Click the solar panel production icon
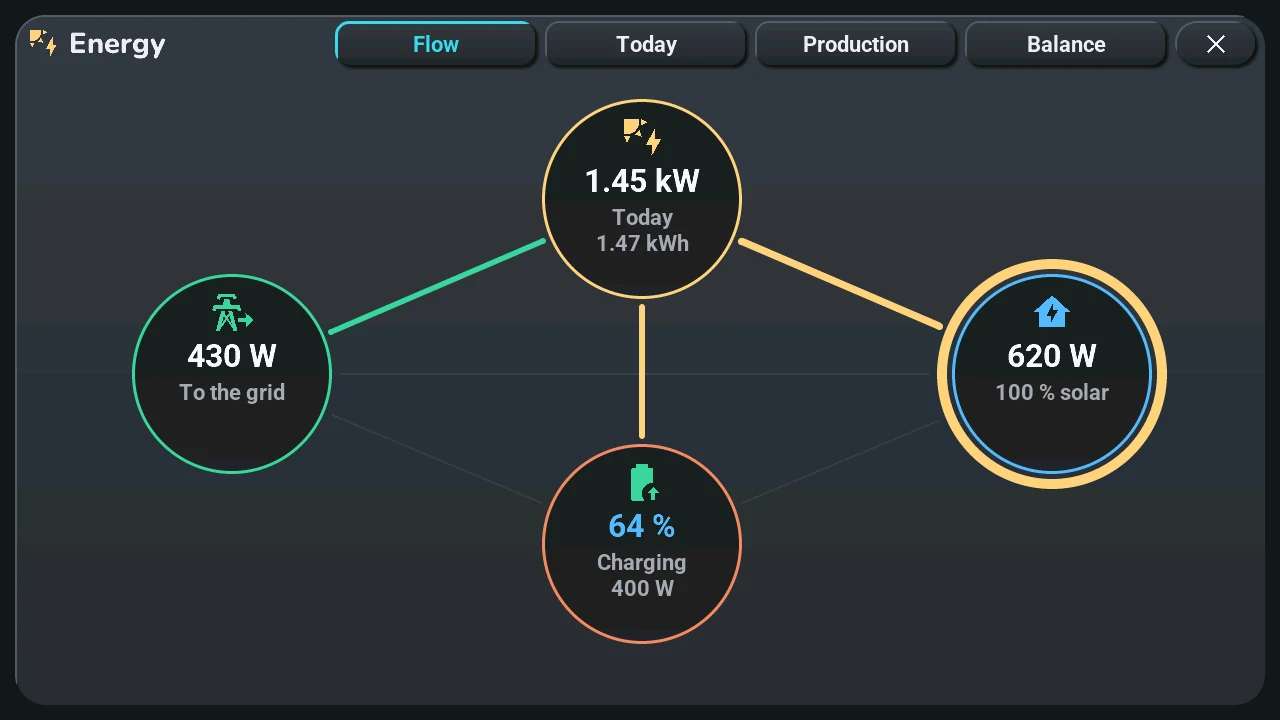 click(x=642, y=136)
